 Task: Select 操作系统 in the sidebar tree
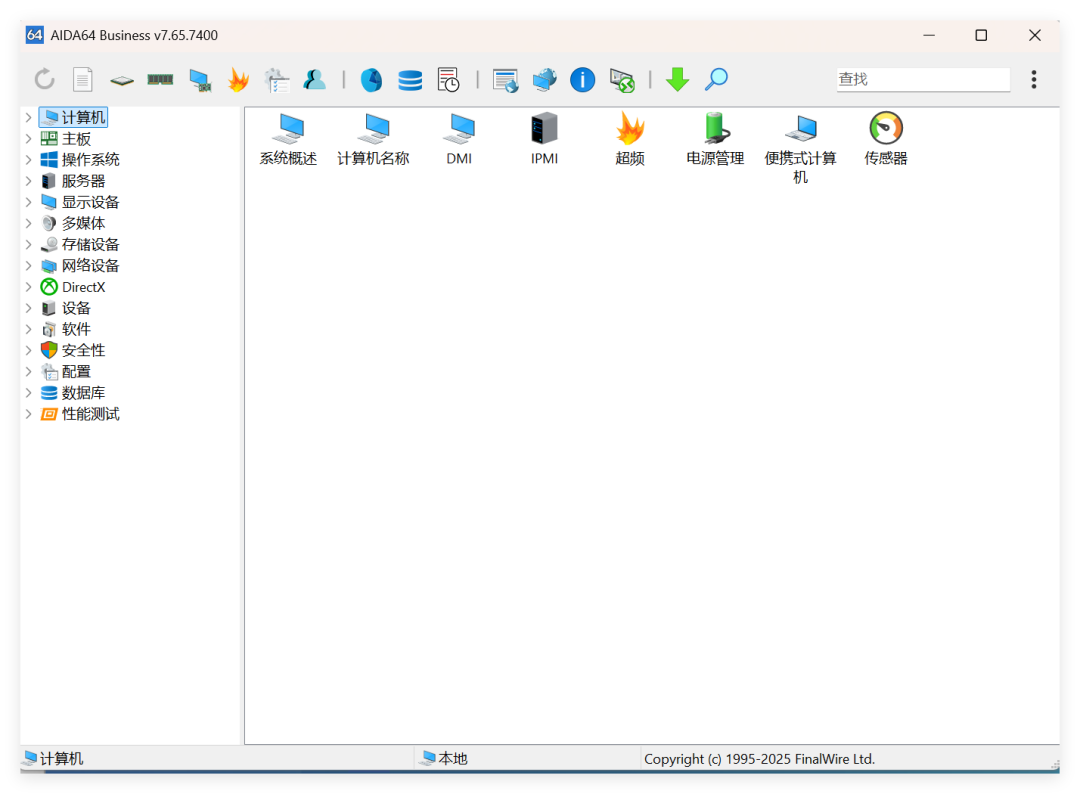(91, 160)
